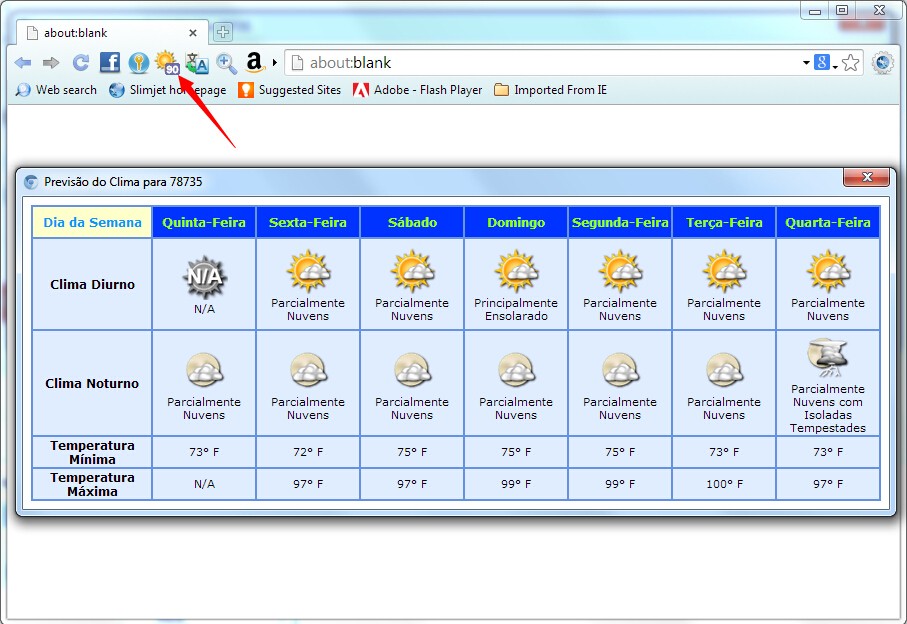Screen dimensions: 907x624
Task: Click the 100° F maximum temperature
Action: [x=724, y=484]
